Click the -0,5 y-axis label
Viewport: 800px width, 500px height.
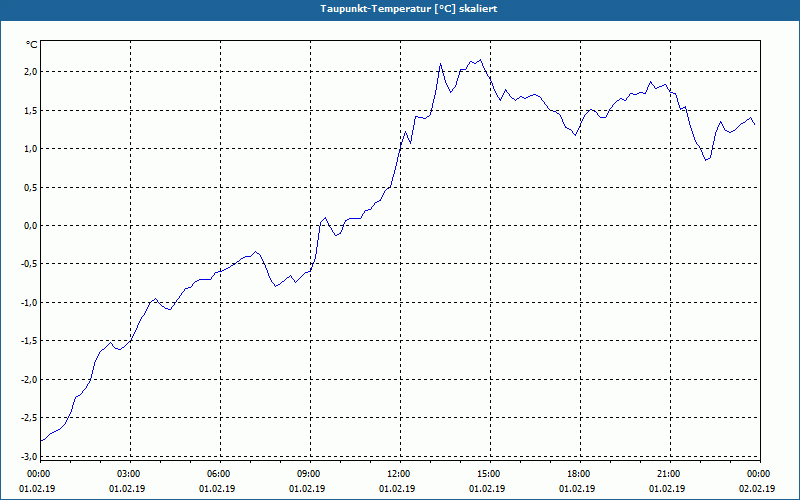pyautogui.click(x=29, y=264)
